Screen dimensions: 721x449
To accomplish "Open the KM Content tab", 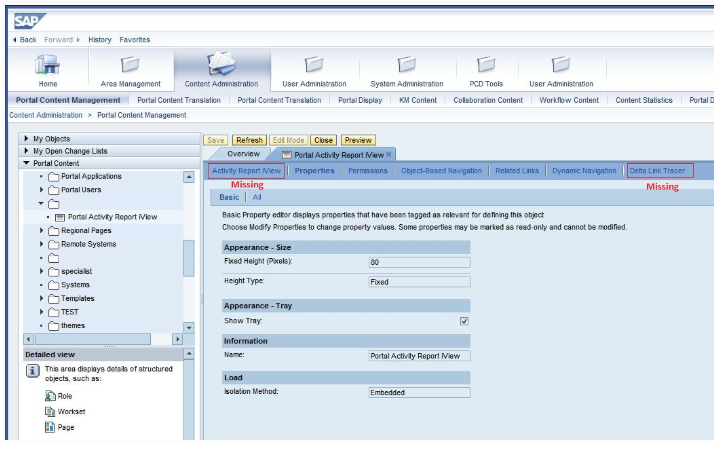I will click(418, 100).
